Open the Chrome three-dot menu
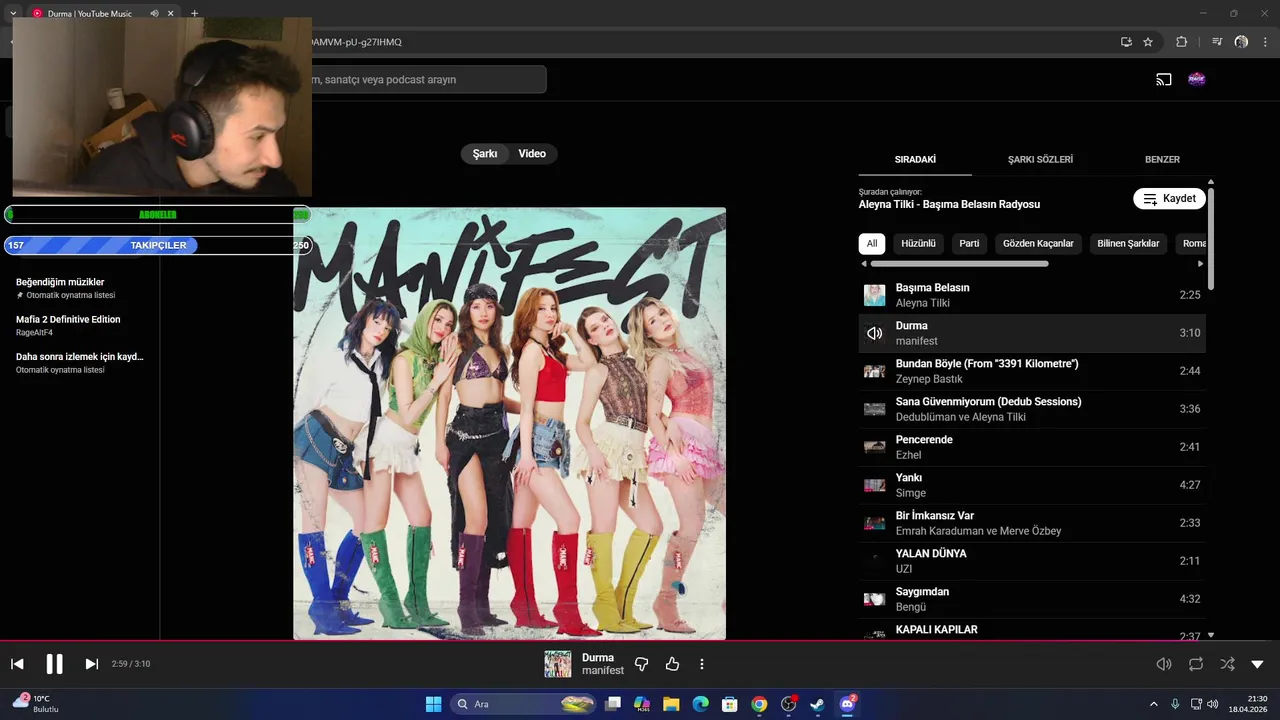 coord(1265,42)
